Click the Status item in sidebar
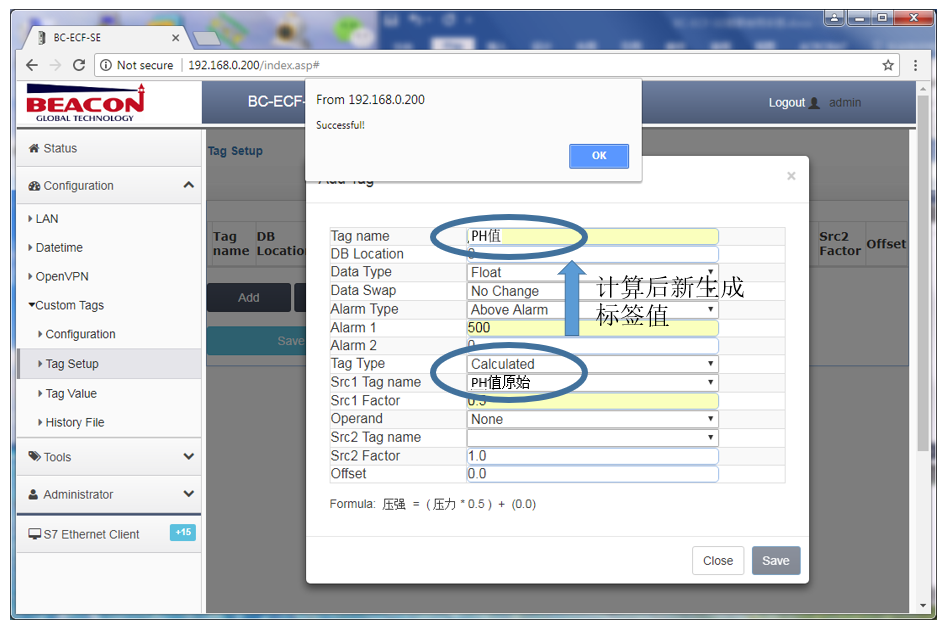 59,148
